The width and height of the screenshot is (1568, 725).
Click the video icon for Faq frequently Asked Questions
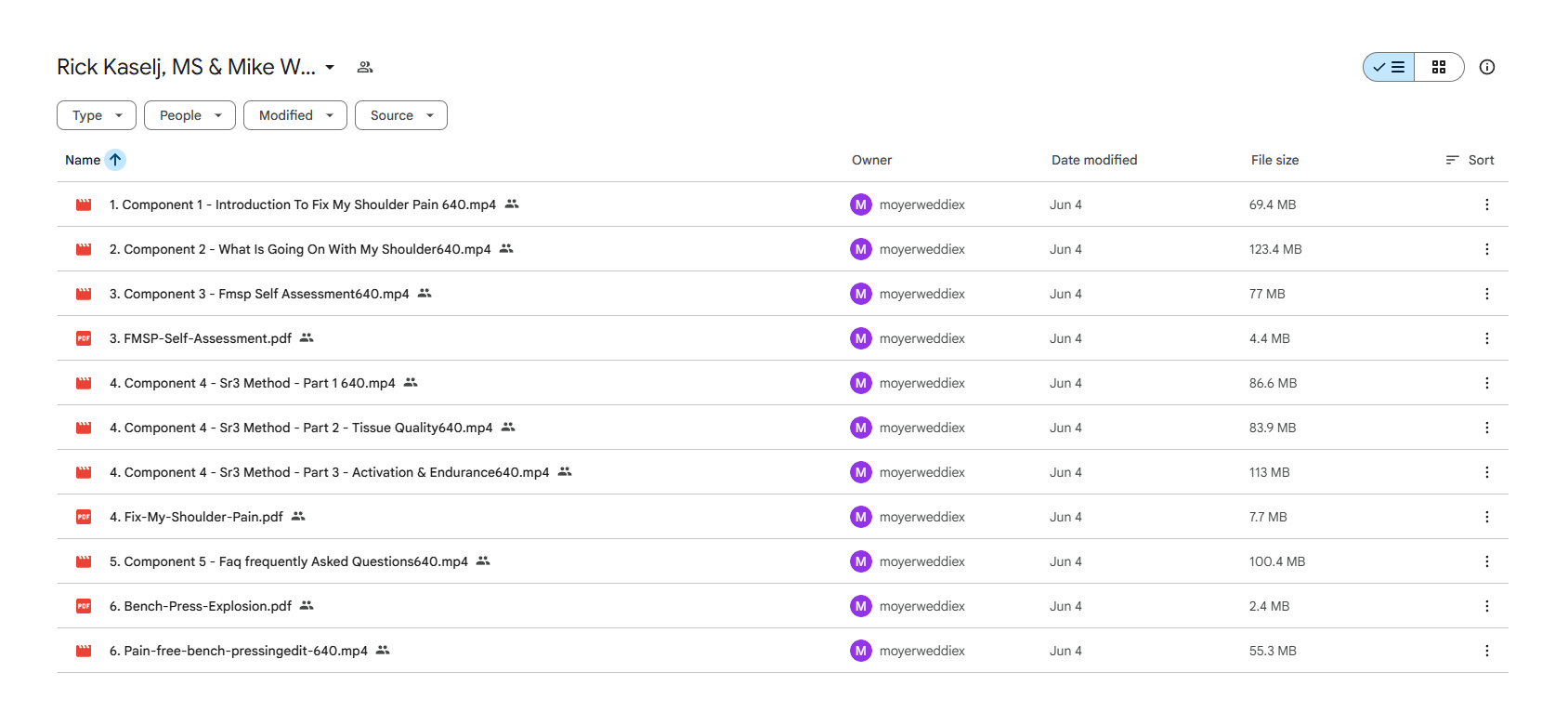tap(84, 561)
